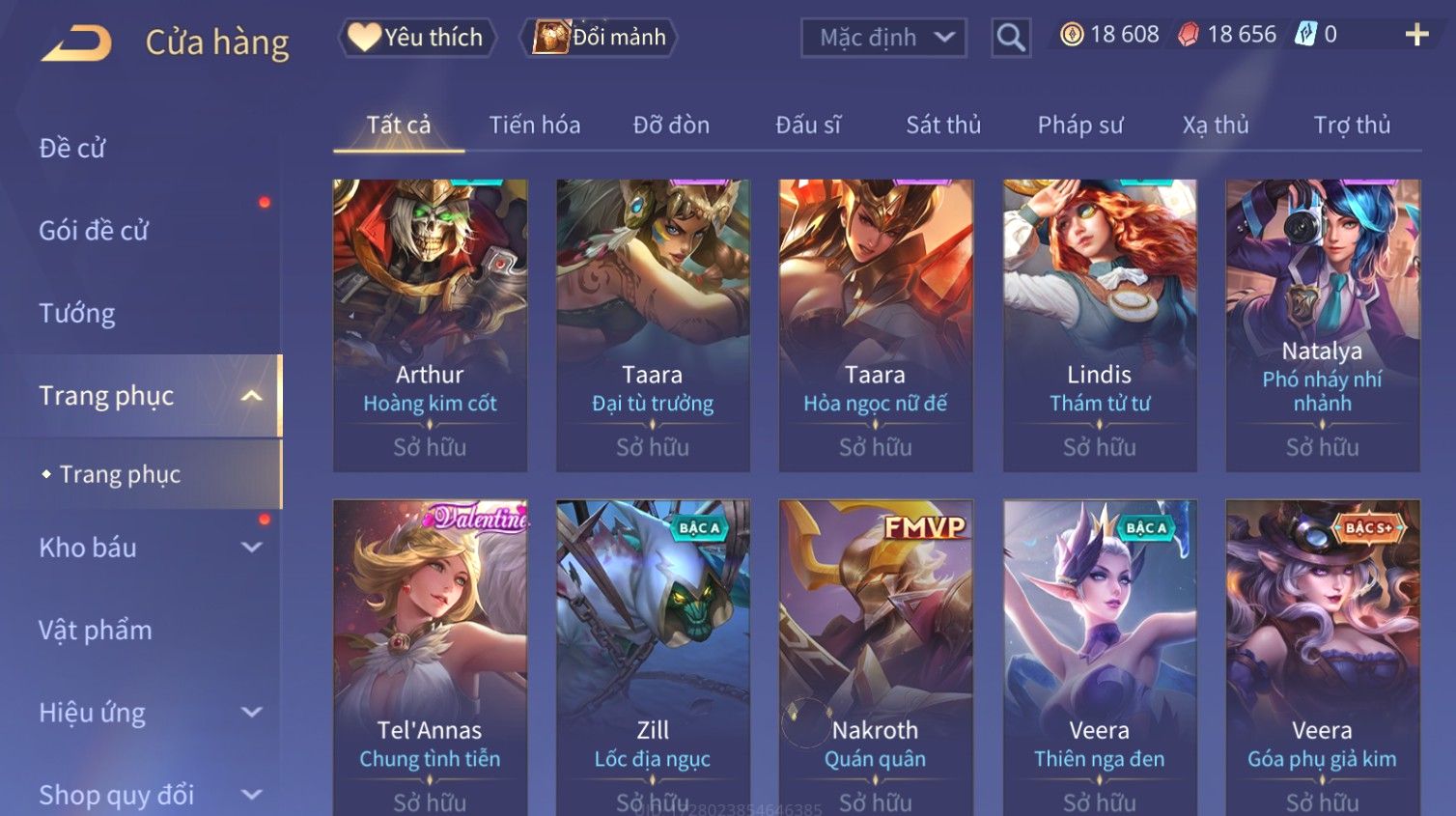This screenshot has width=1456, height=816.
Task: Select the Tiến hóa tab
Action: 535,125
